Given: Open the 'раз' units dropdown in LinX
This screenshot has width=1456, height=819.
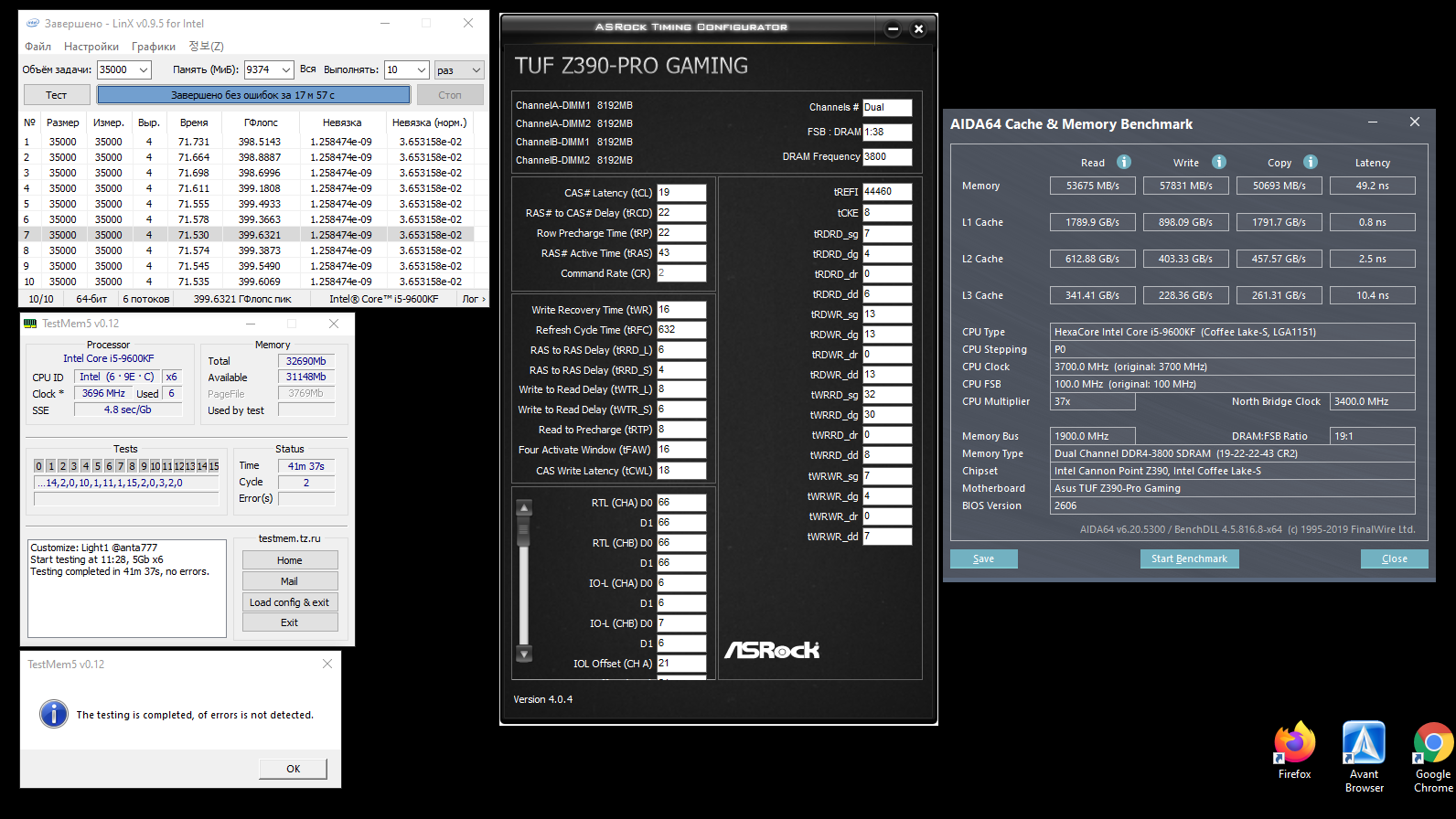Looking at the screenshot, I should tap(459, 69).
